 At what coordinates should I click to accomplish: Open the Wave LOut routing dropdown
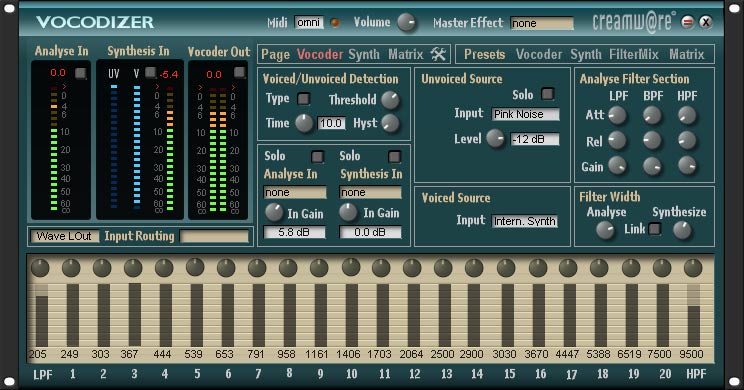pyautogui.click(x=65, y=236)
